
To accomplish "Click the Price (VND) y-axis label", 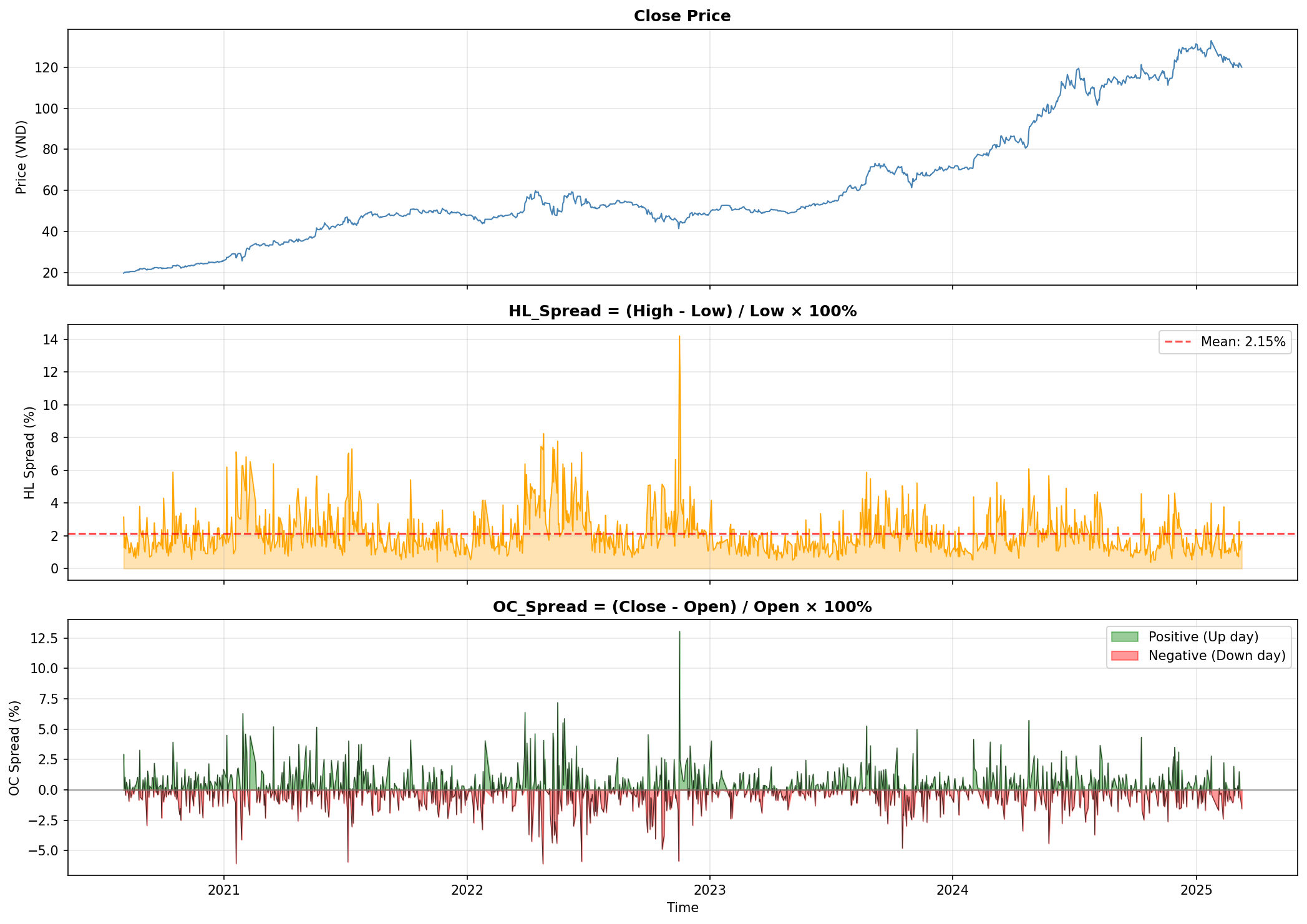I will [x=21, y=157].
